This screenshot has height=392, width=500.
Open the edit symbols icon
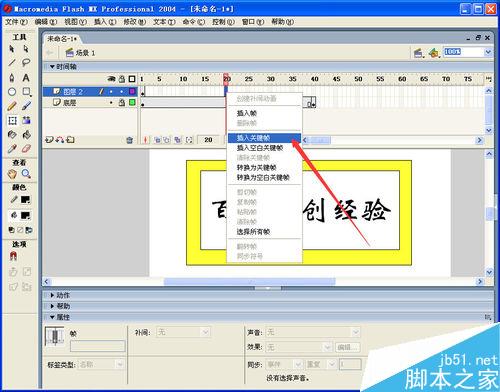(x=434, y=53)
